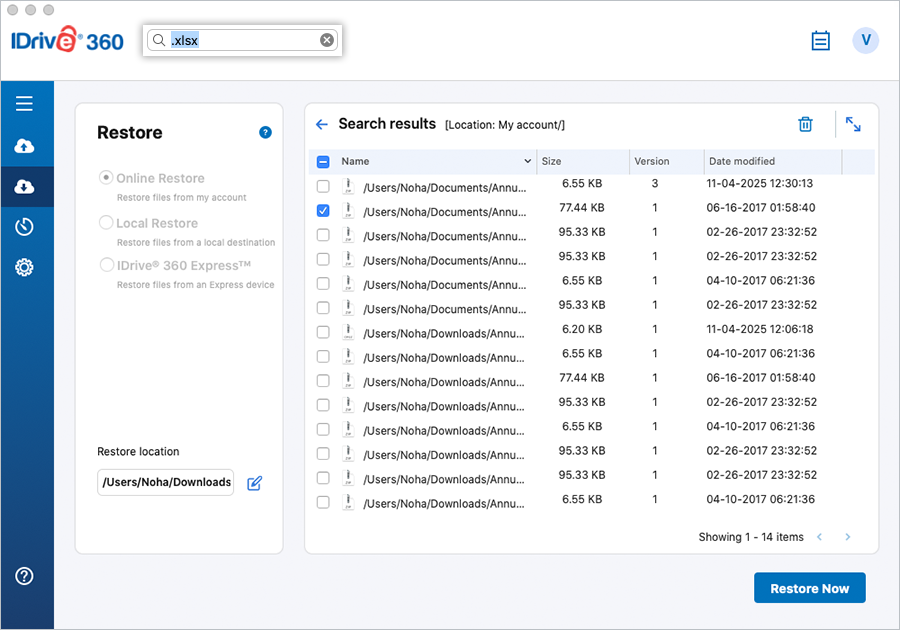The width and height of the screenshot is (900, 630).
Task: Open the hamburger menu in sidebar
Action: [x=24, y=103]
